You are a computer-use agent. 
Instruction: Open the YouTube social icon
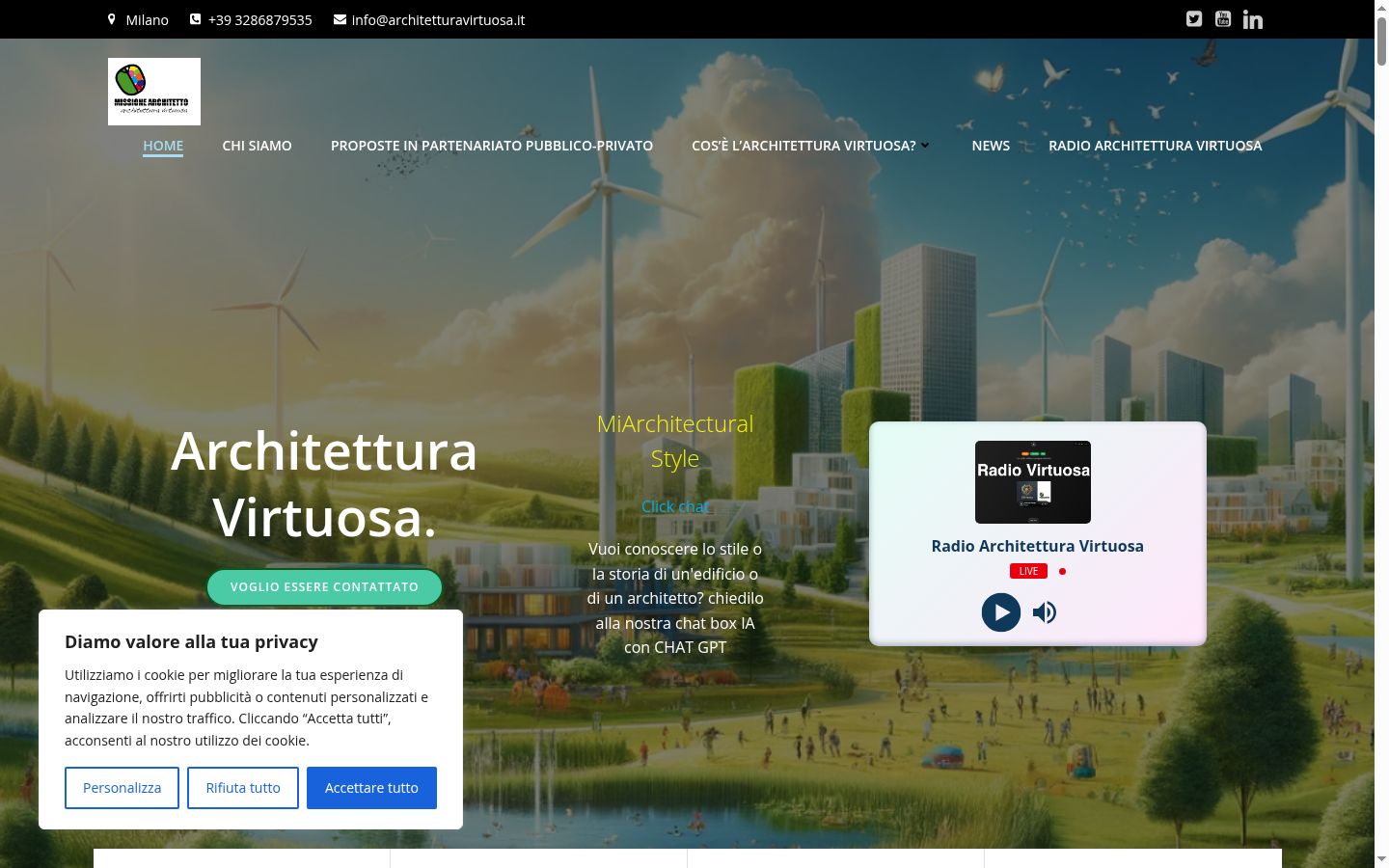1223,19
